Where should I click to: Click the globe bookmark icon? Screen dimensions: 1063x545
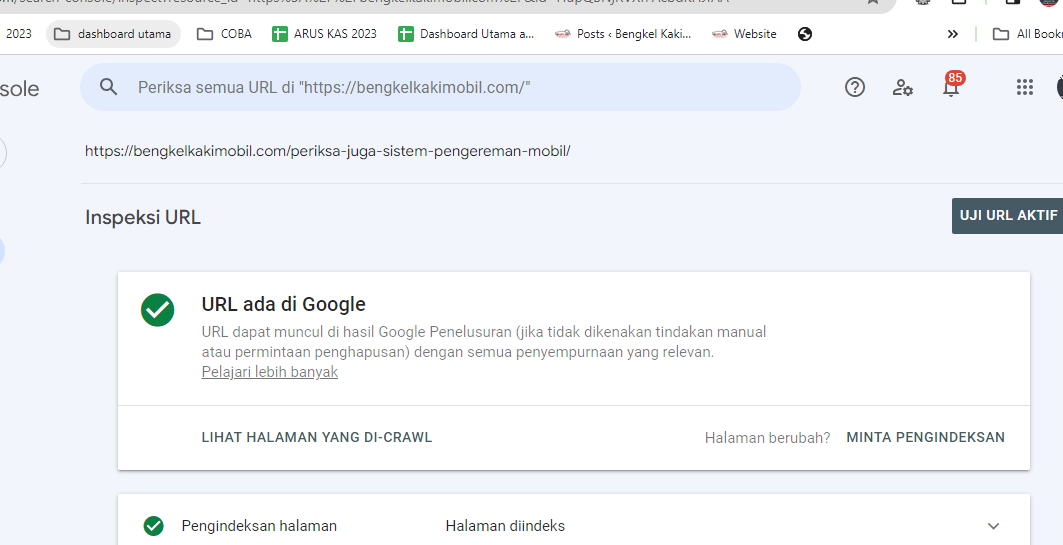805,34
